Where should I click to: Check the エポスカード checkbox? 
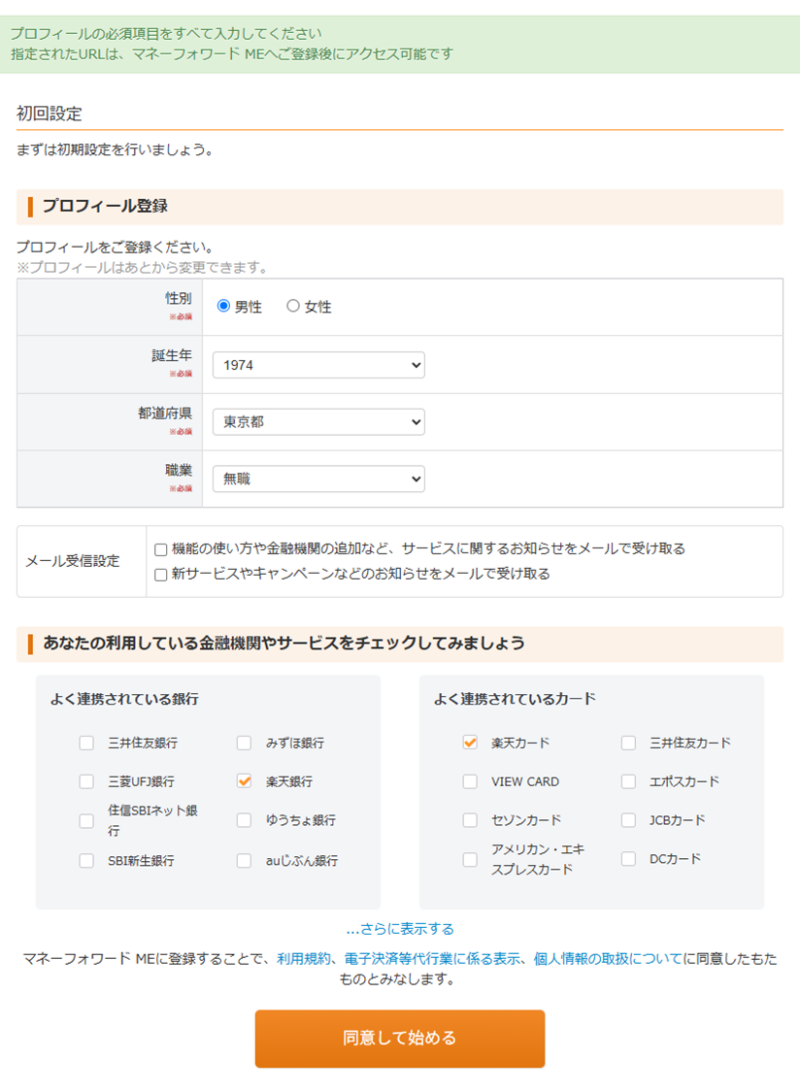point(628,781)
